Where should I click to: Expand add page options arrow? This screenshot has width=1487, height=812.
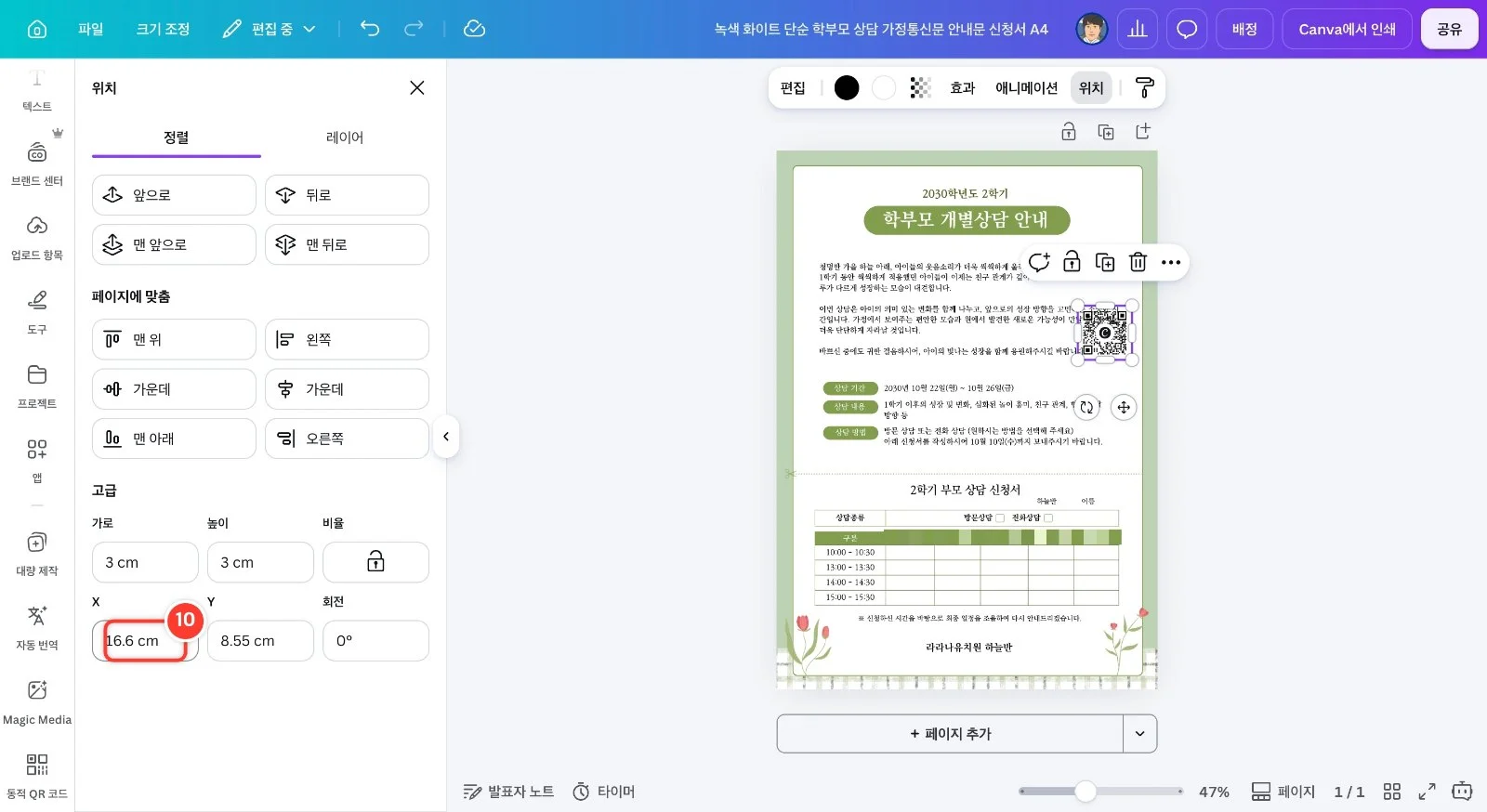pyautogui.click(x=1140, y=734)
